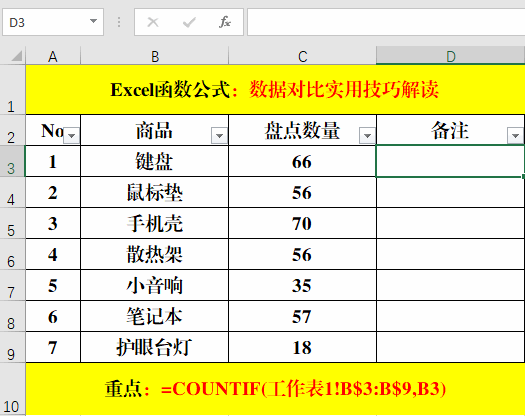Select row 5 header

tap(12, 223)
